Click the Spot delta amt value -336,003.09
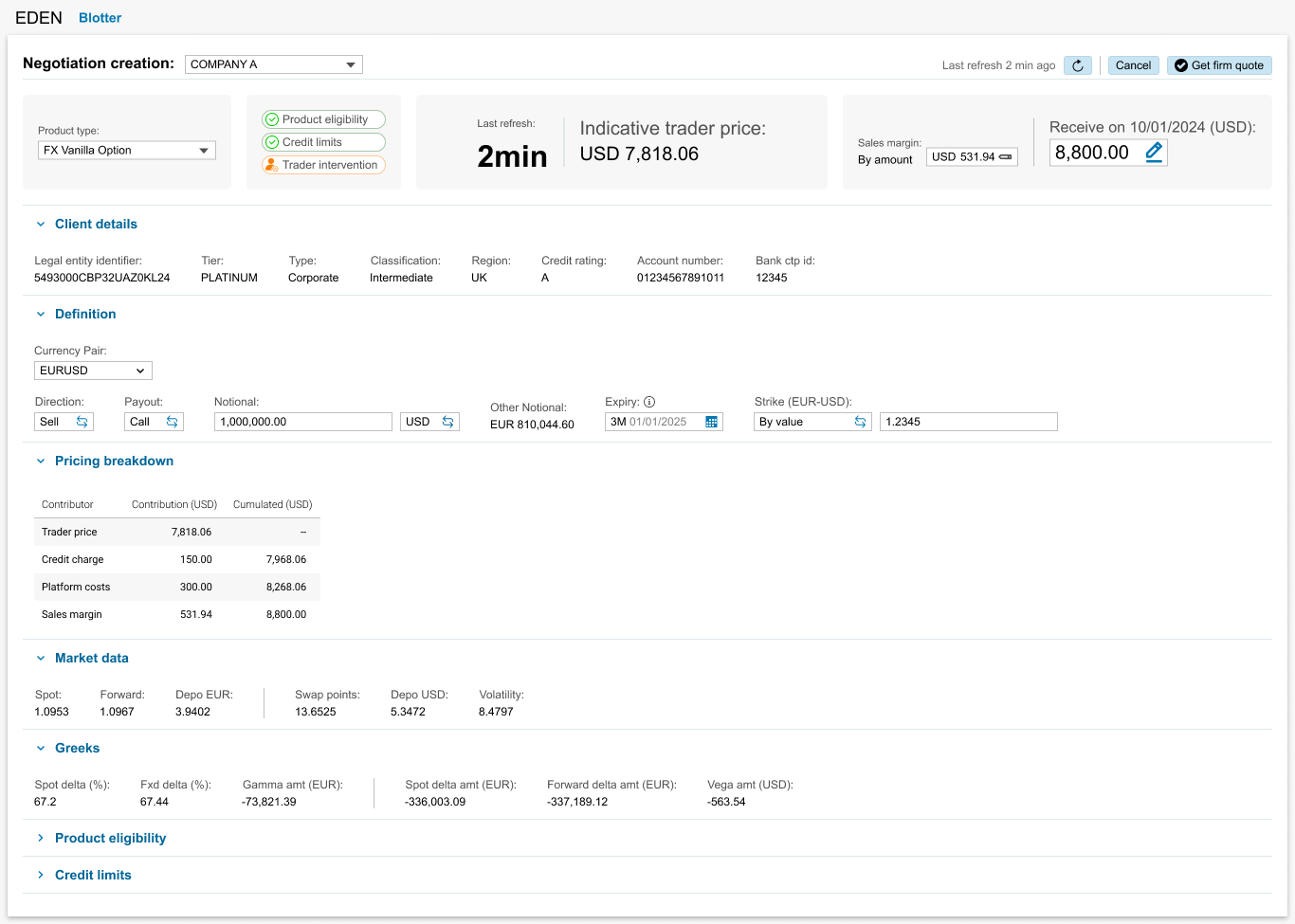The width and height of the screenshot is (1295, 924). pos(435,802)
